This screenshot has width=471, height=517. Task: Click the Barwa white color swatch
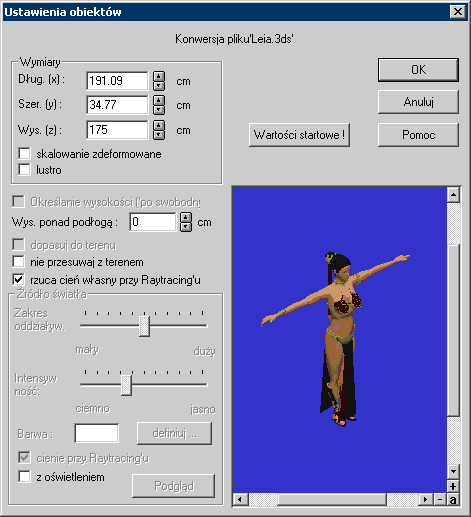point(97,433)
